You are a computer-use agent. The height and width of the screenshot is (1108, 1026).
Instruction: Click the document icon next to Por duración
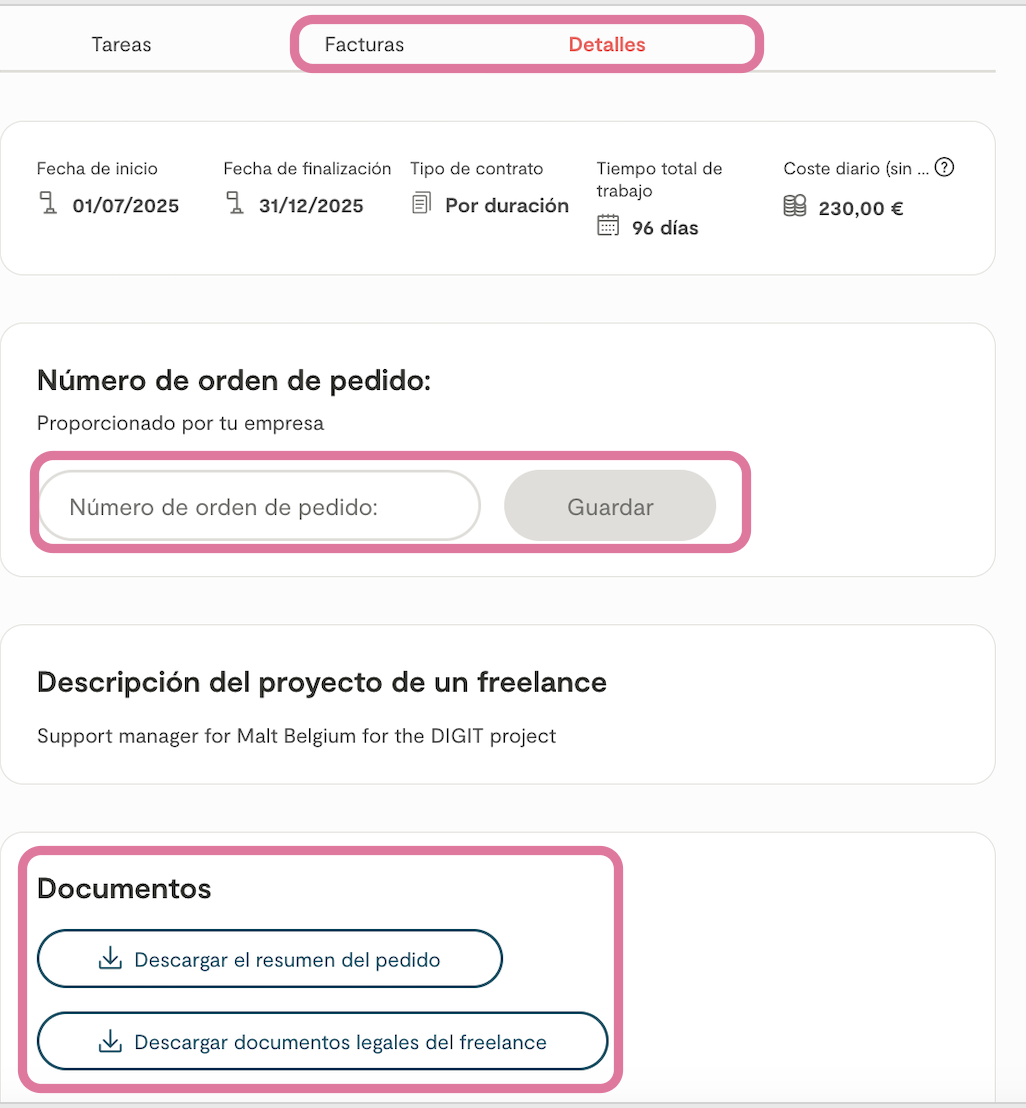[421, 204]
